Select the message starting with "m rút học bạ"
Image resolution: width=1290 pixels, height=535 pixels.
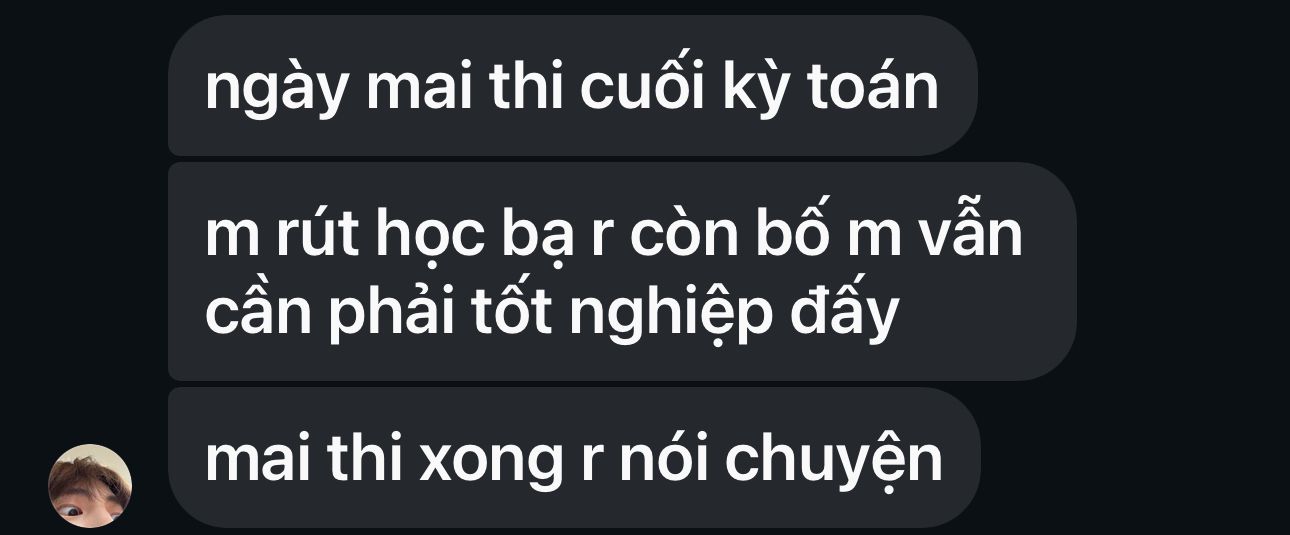click(622, 271)
